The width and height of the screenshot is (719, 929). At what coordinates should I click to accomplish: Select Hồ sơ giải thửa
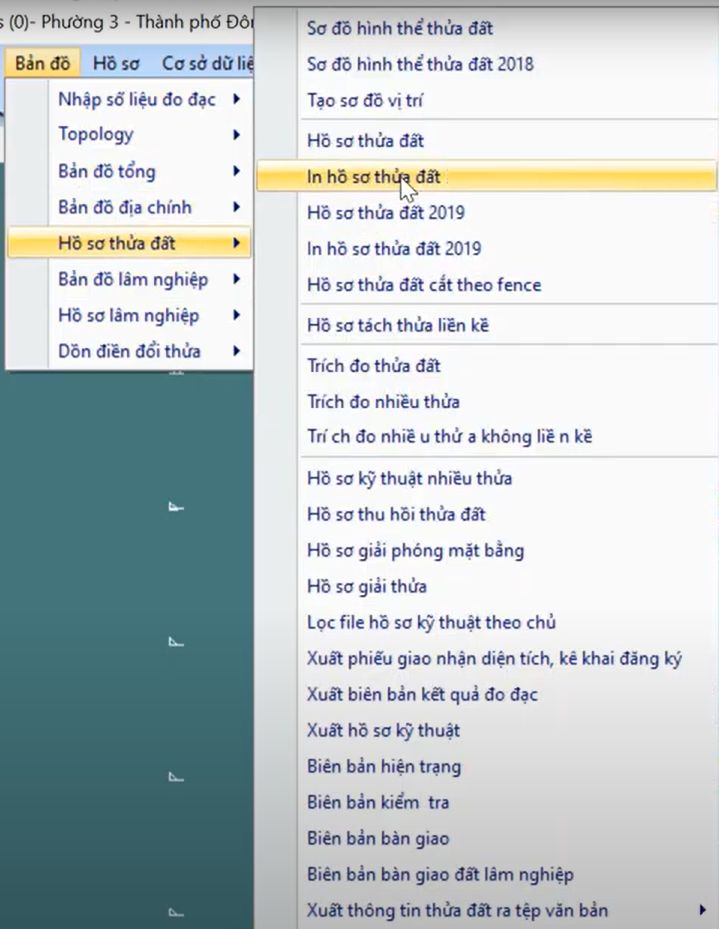(x=486, y=587)
